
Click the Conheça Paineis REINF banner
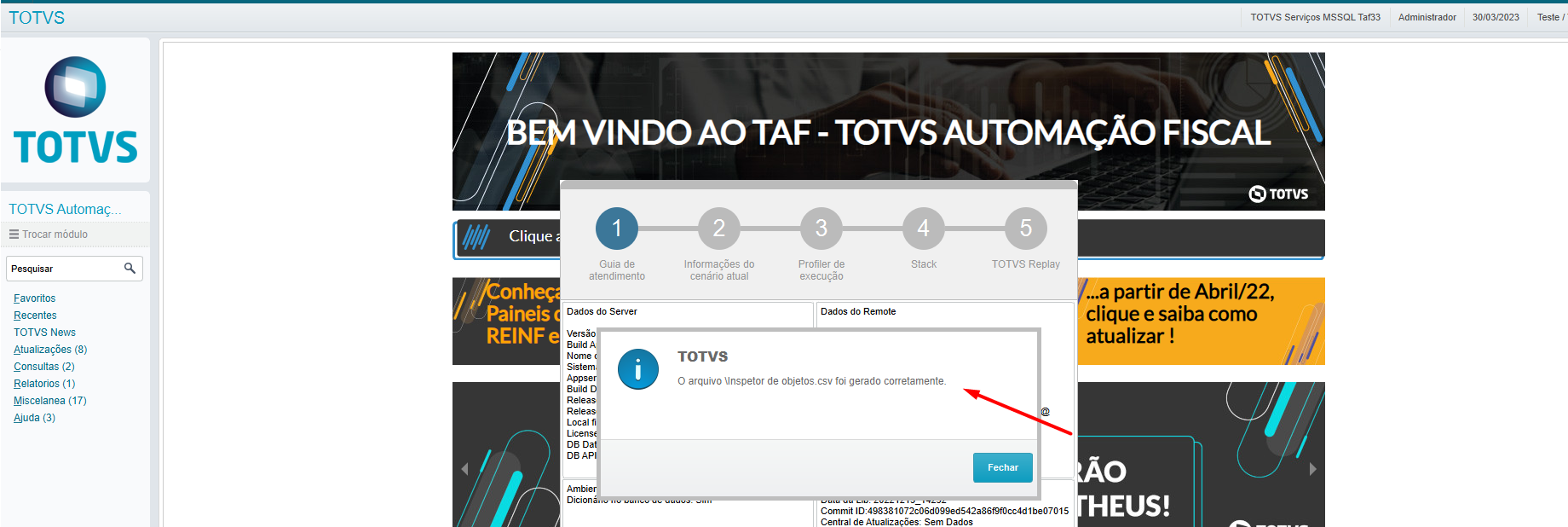[506, 321]
